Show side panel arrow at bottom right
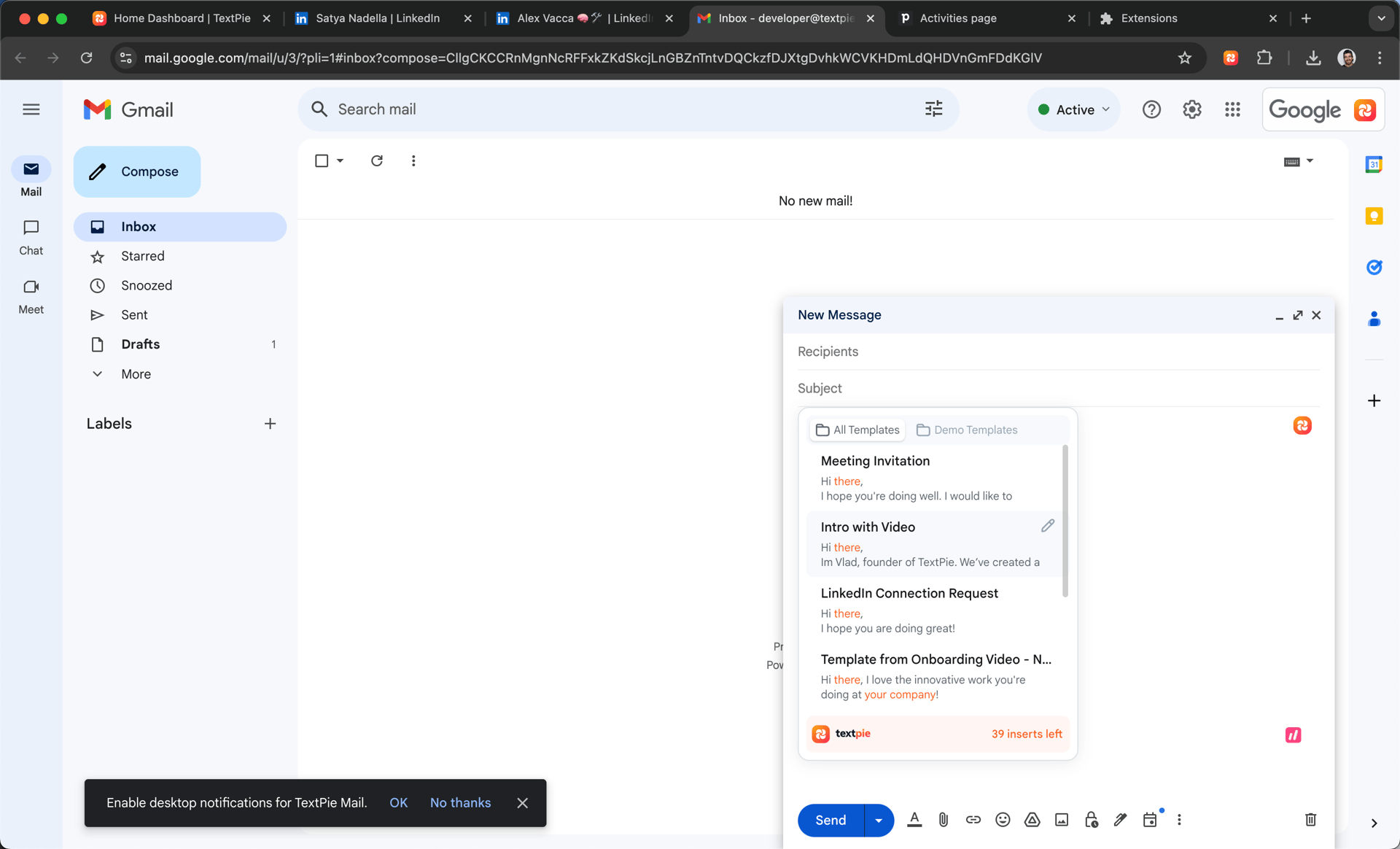1400x849 pixels. 1374,823
